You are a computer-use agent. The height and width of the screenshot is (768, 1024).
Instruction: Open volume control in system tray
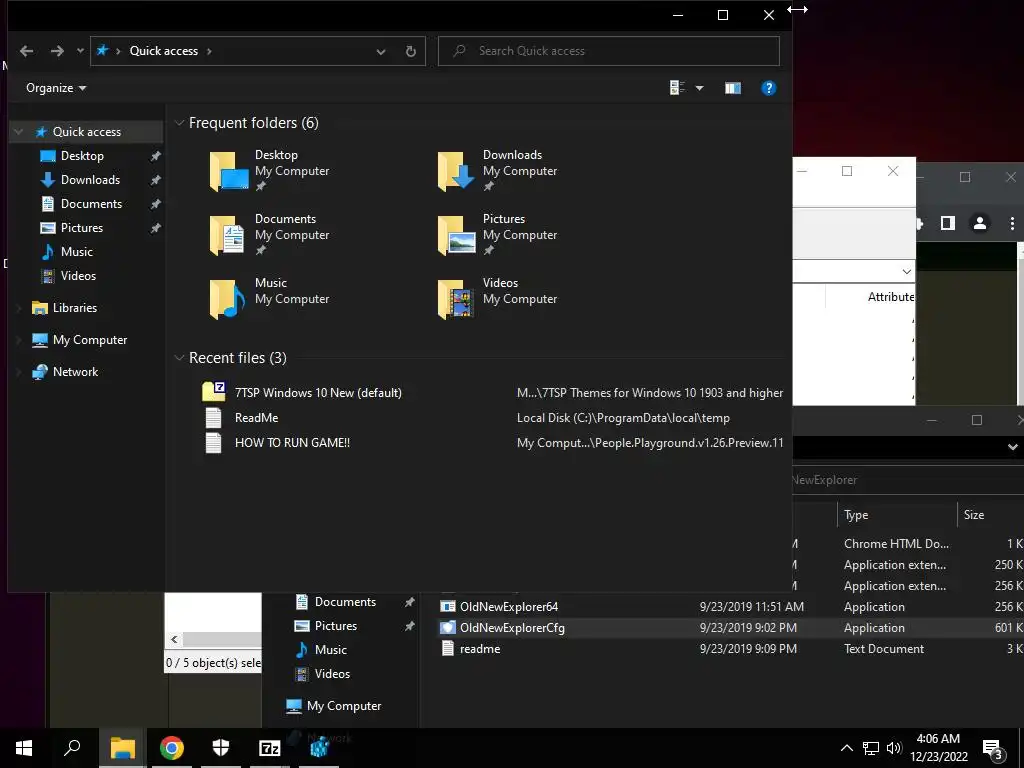tap(894, 748)
